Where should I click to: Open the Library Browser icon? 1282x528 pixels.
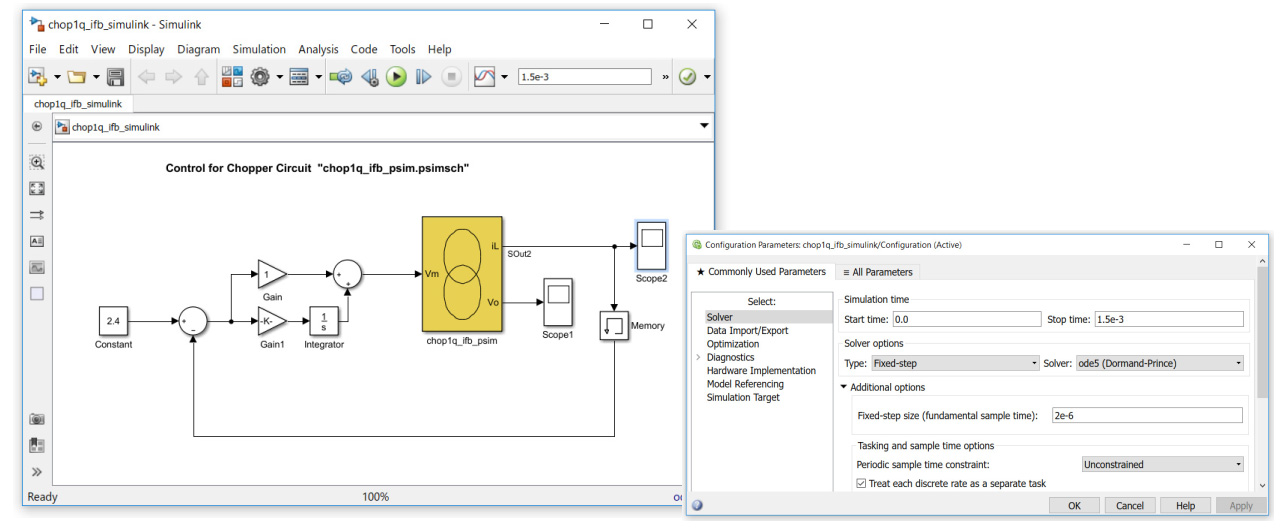(232, 77)
